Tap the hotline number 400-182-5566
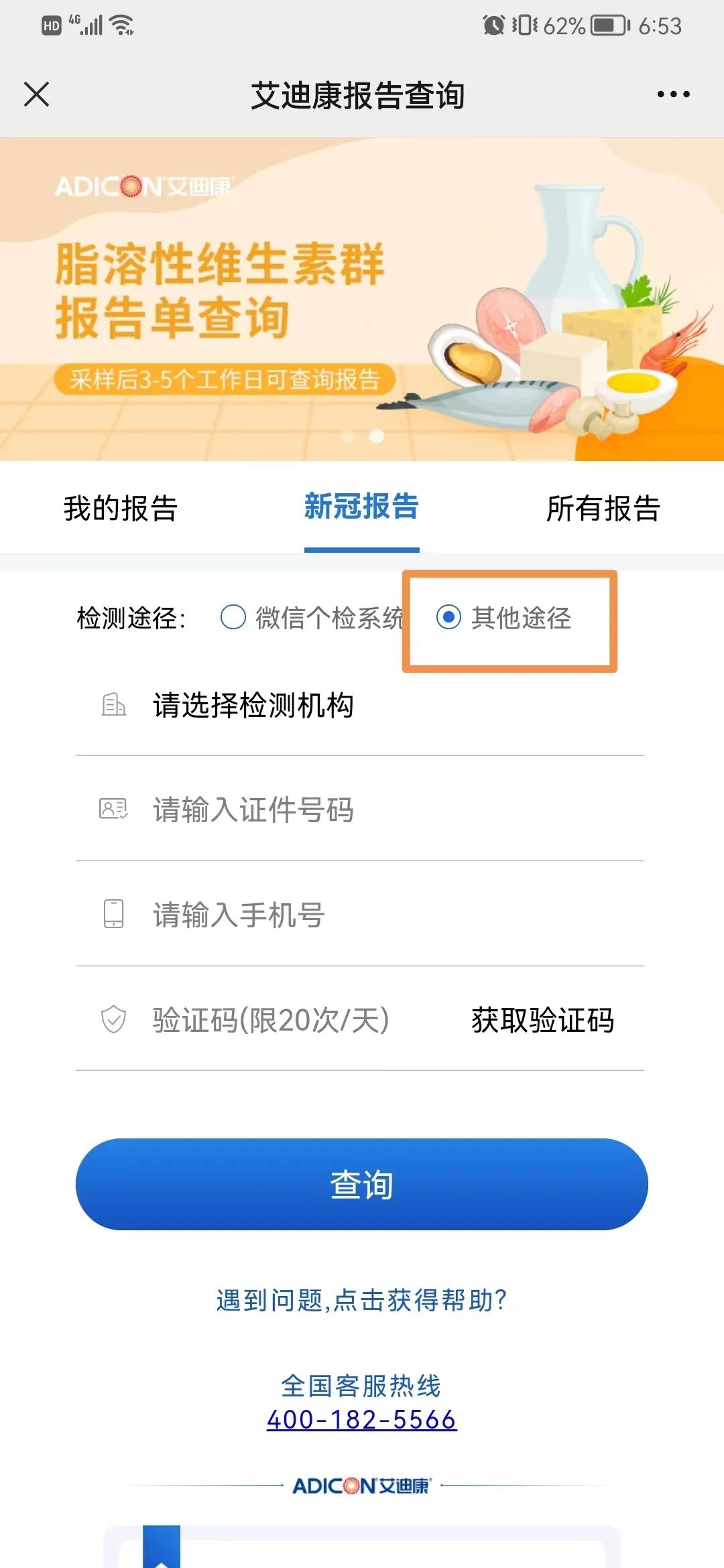The height and width of the screenshot is (1568, 724). (x=362, y=1420)
